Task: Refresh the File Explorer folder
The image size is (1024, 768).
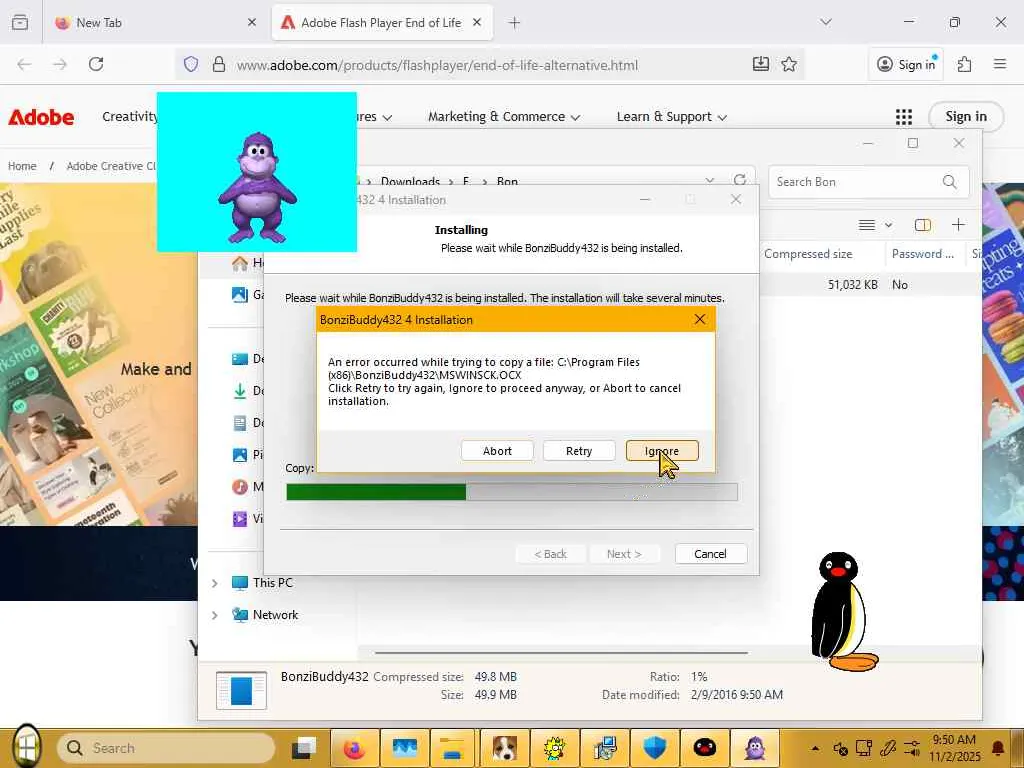Action: [x=740, y=180]
